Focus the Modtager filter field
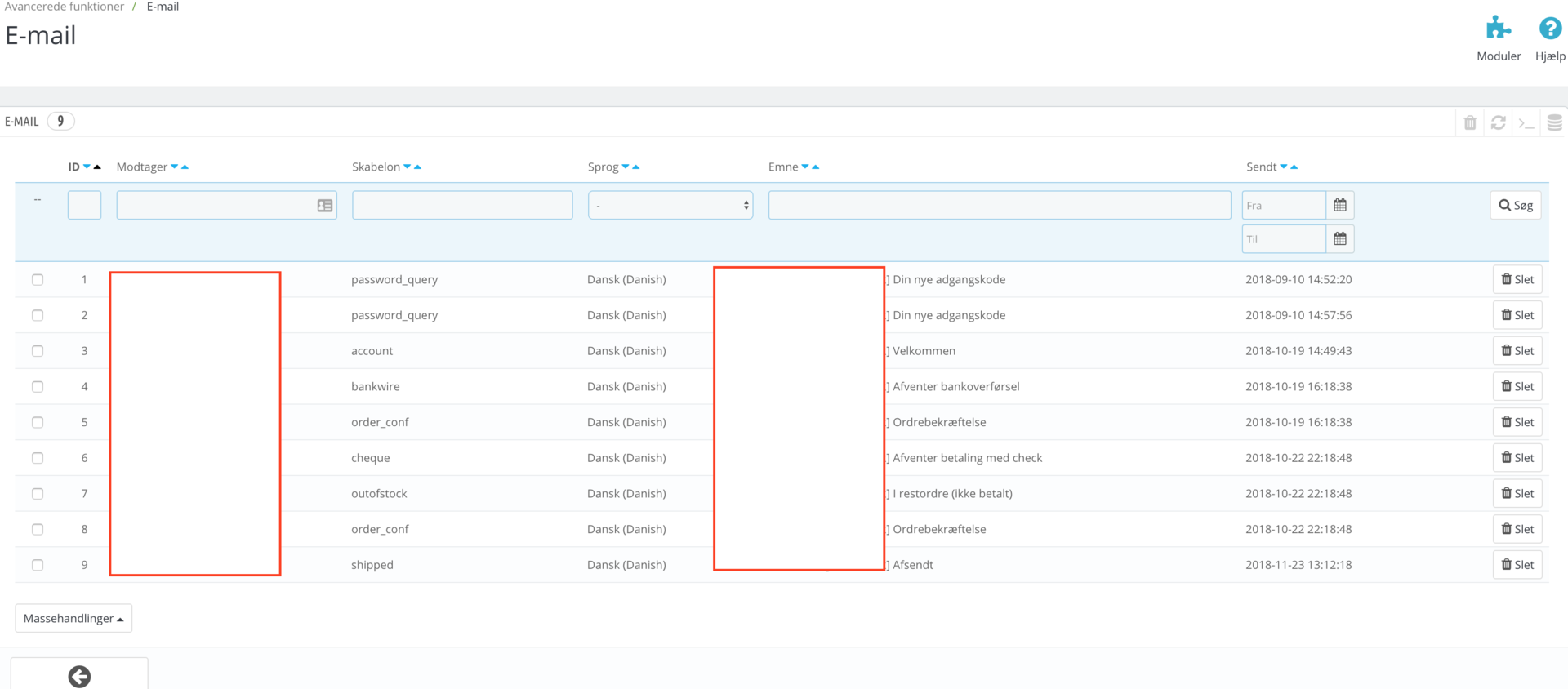The width and height of the screenshot is (1568, 689). click(x=227, y=205)
